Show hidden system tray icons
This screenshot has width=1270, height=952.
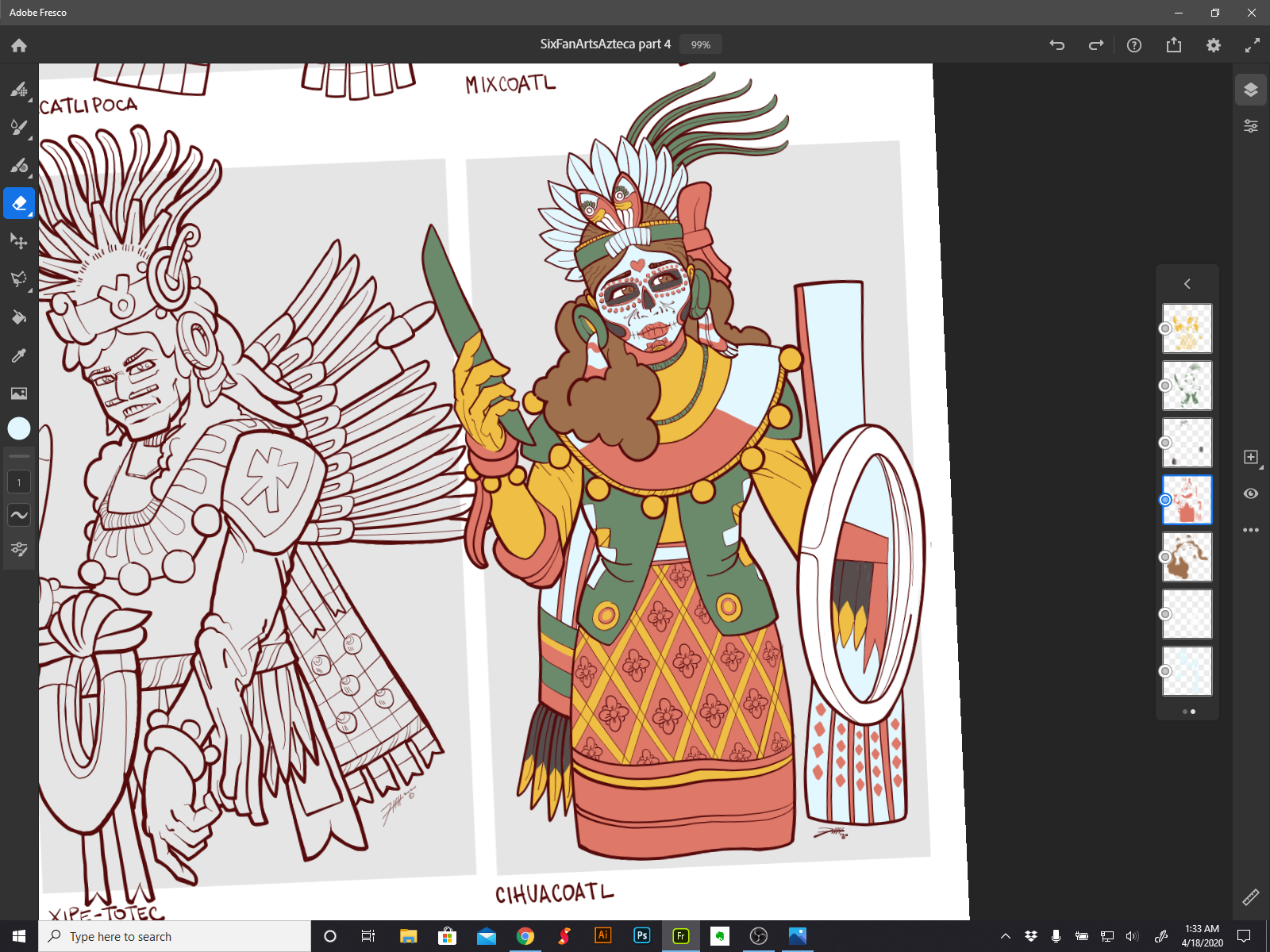click(x=1006, y=936)
